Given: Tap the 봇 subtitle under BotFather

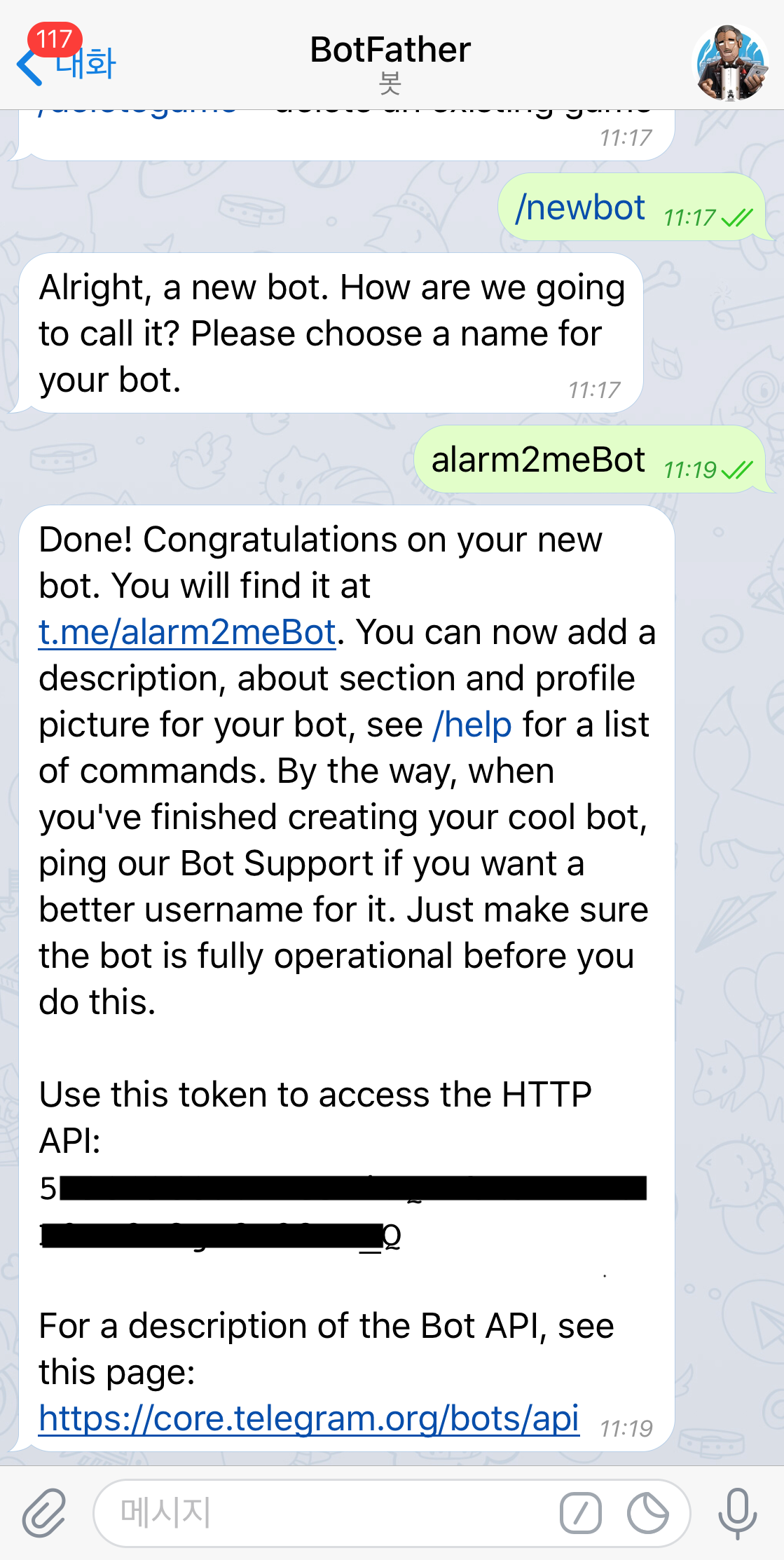Looking at the screenshot, I should 390,84.
